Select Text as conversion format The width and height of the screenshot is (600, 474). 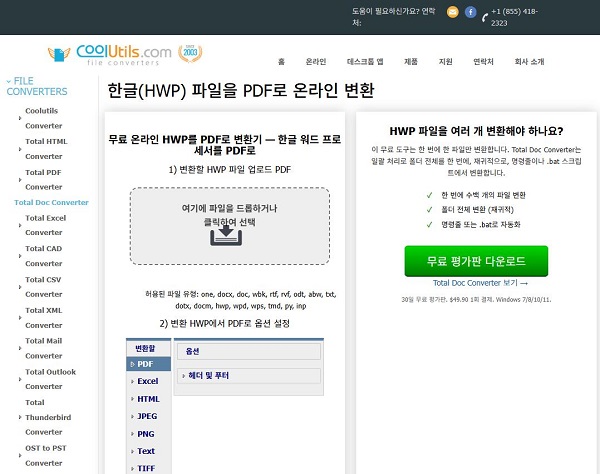click(x=148, y=451)
